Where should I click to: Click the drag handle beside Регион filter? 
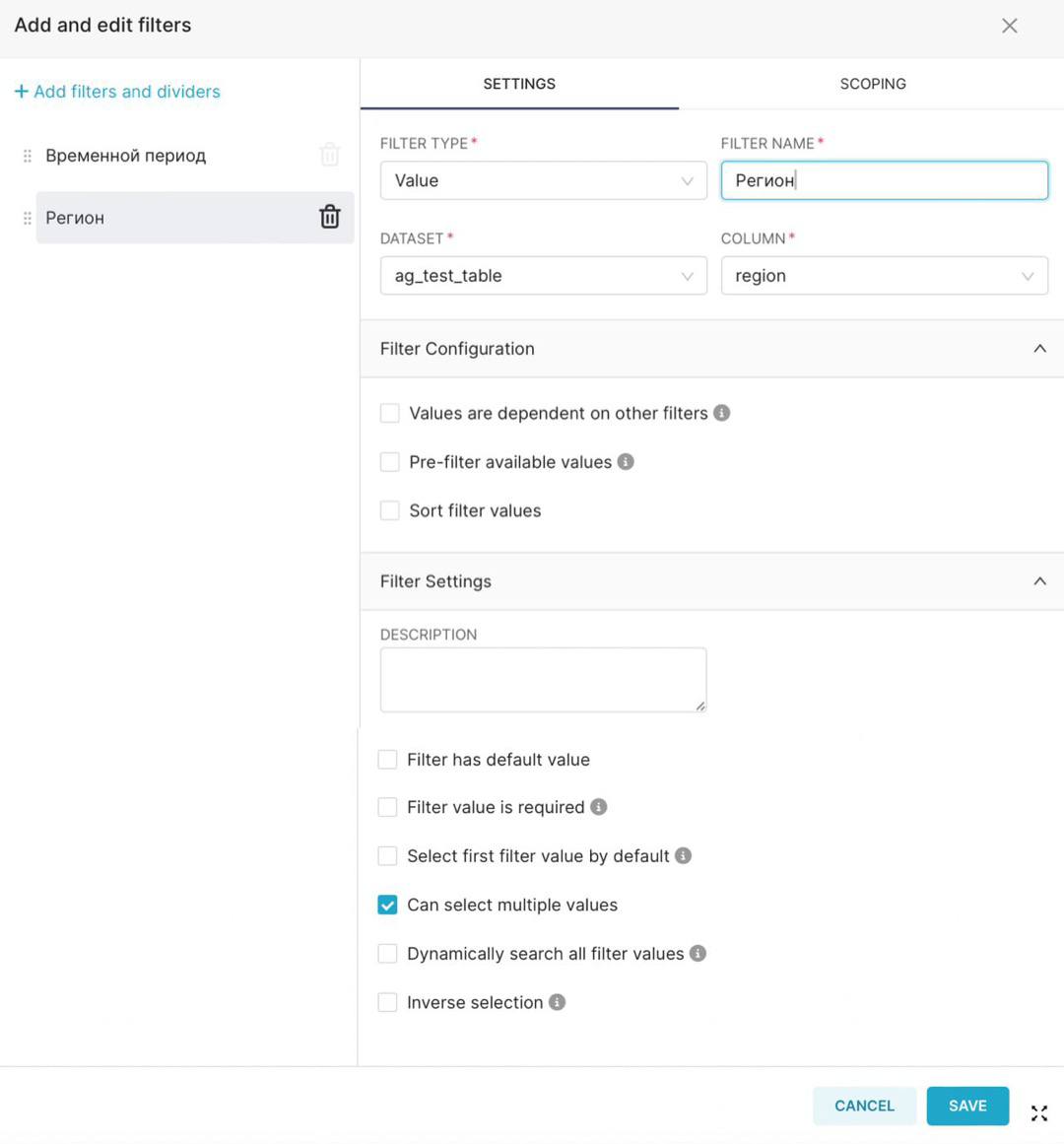click(28, 218)
